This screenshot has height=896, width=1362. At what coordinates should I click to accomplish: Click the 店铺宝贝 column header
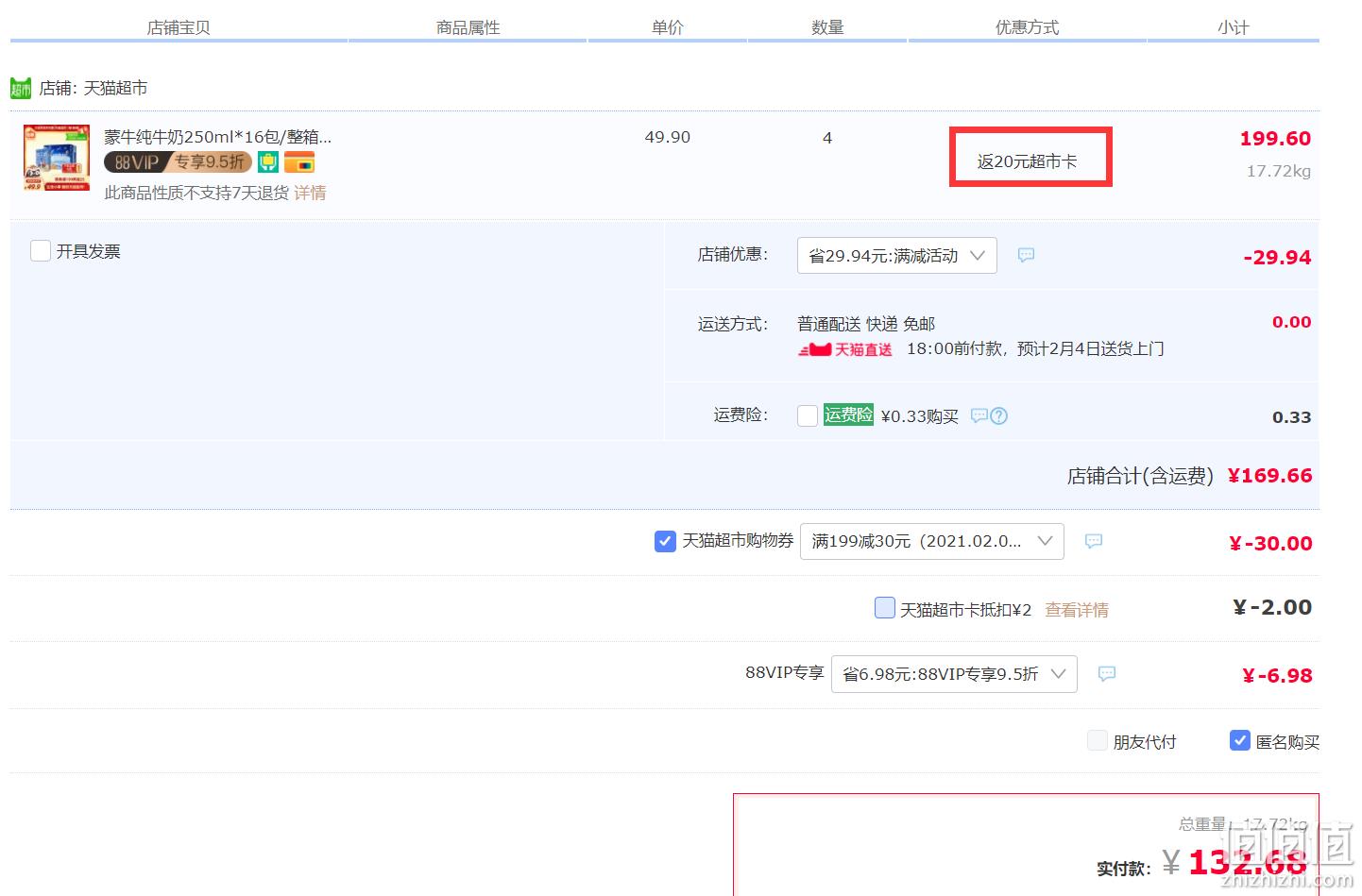pos(179,27)
